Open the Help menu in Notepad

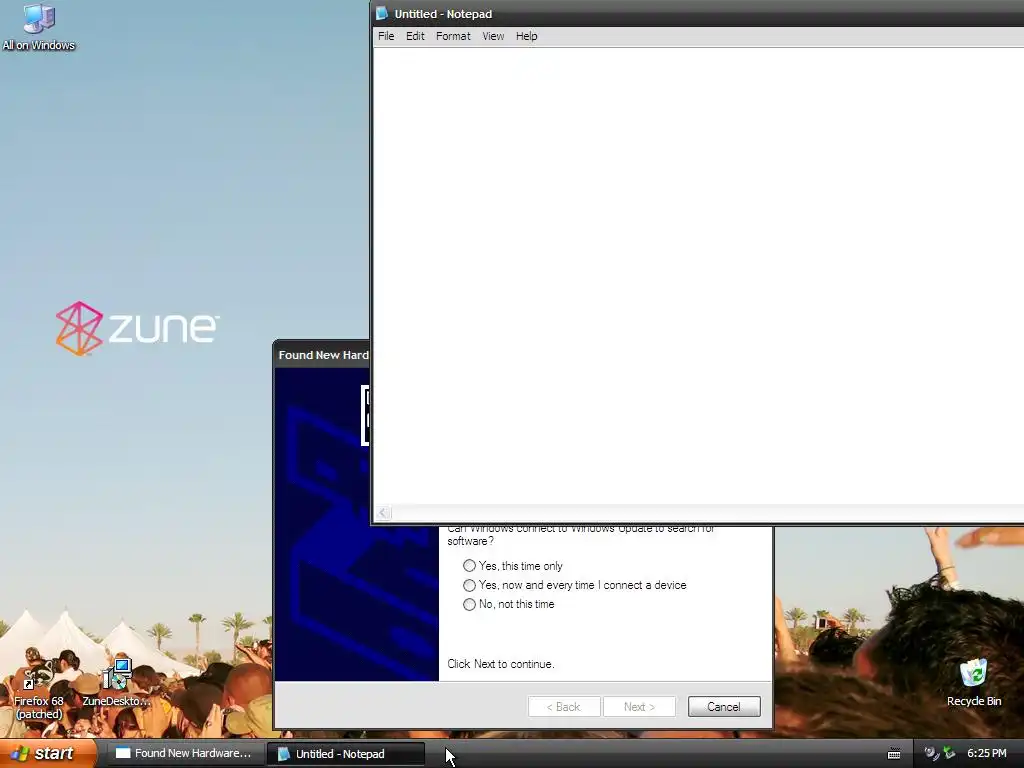526,36
